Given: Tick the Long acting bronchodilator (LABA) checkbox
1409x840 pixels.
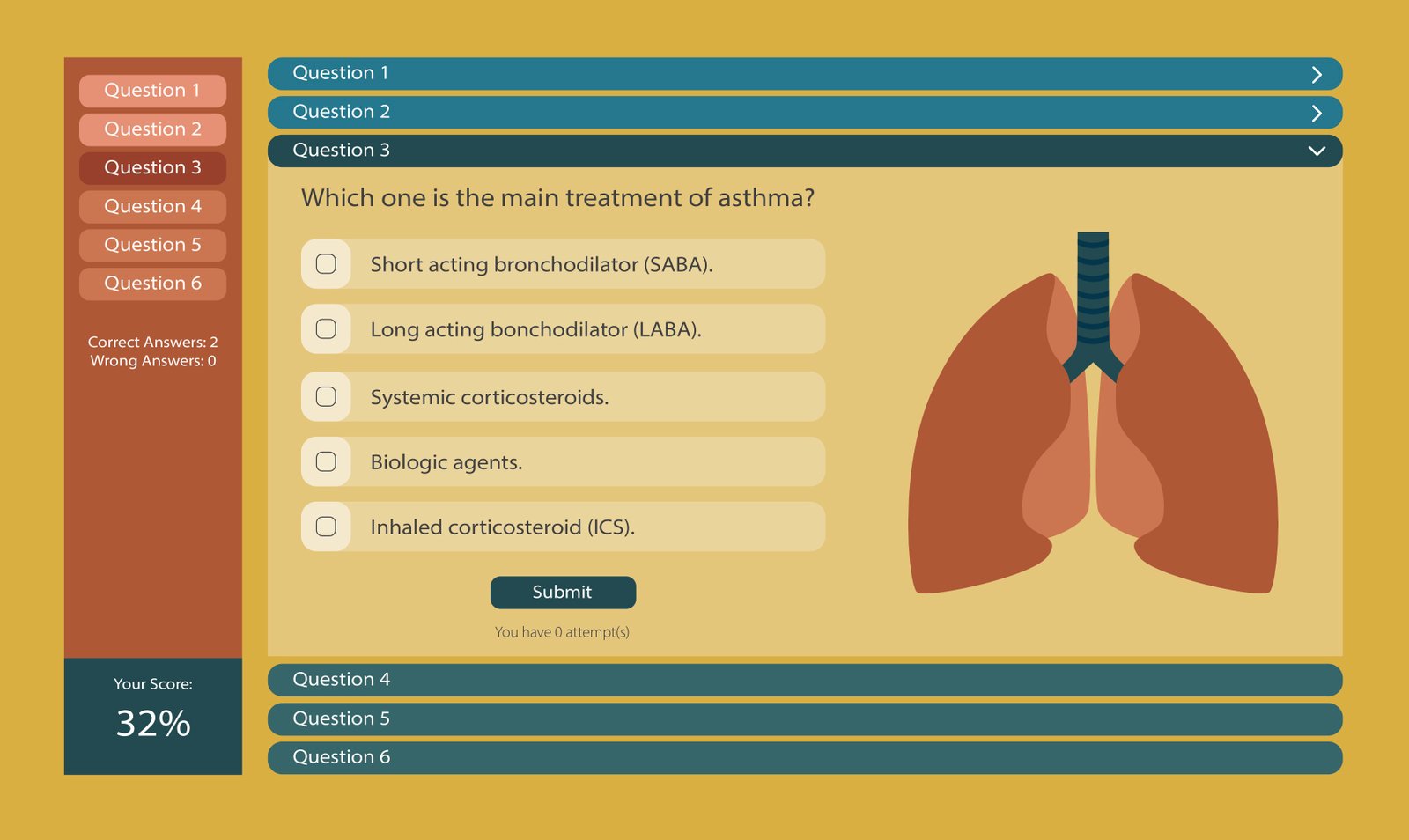Looking at the screenshot, I should coord(326,329).
